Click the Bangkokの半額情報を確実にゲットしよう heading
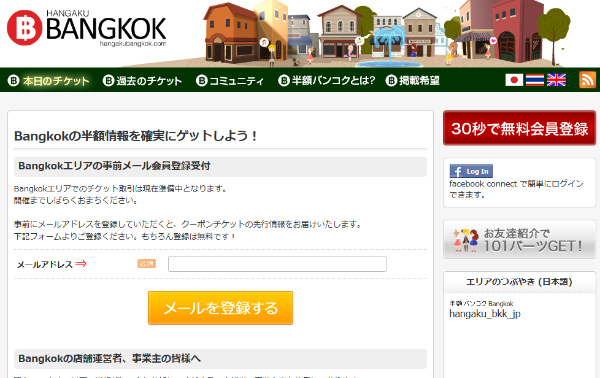The height and width of the screenshot is (378, 600). pos(136,136)
